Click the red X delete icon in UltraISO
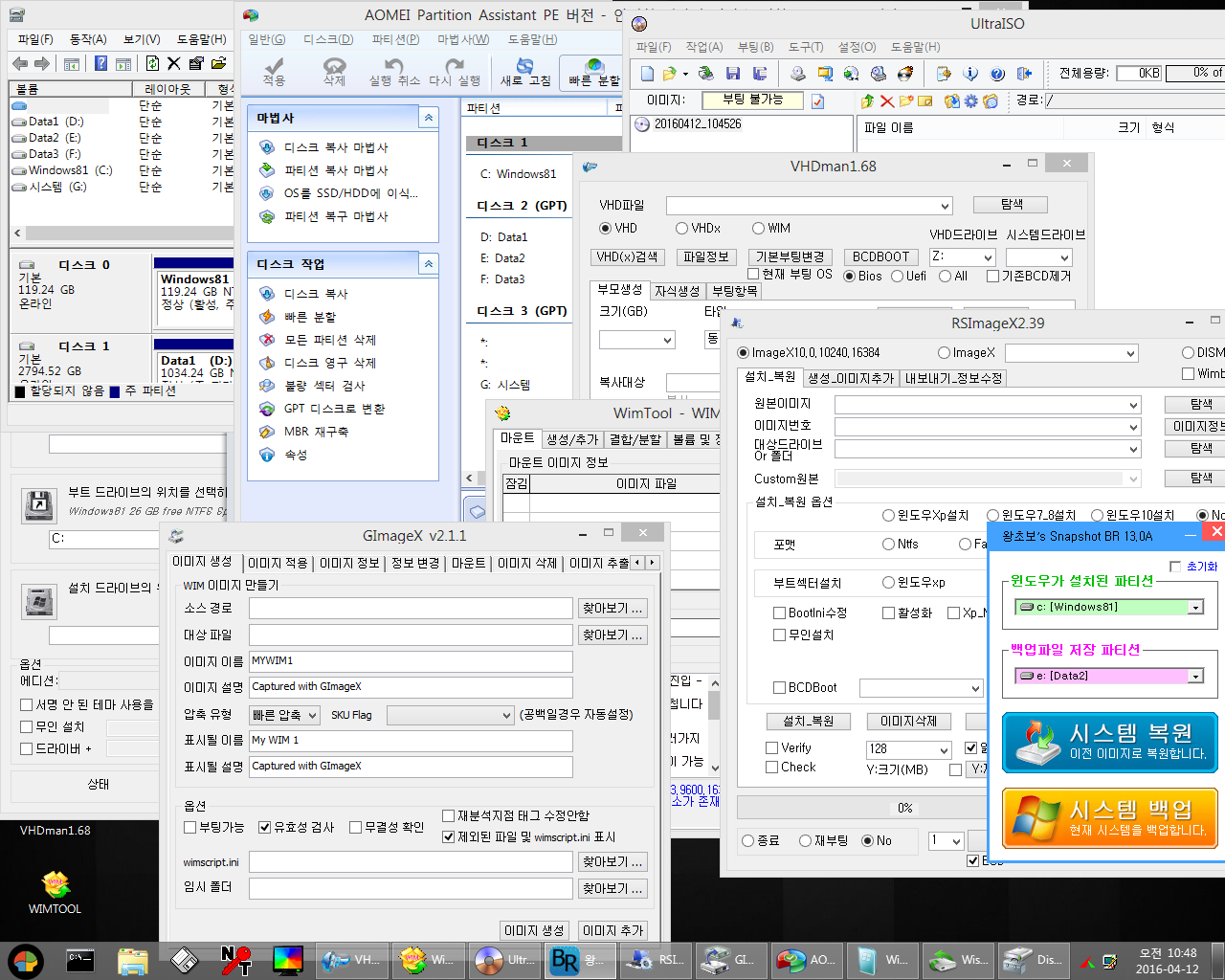The height and width of the screenshot is (980, 1225). pyautogui.click(x=887, y=100)
